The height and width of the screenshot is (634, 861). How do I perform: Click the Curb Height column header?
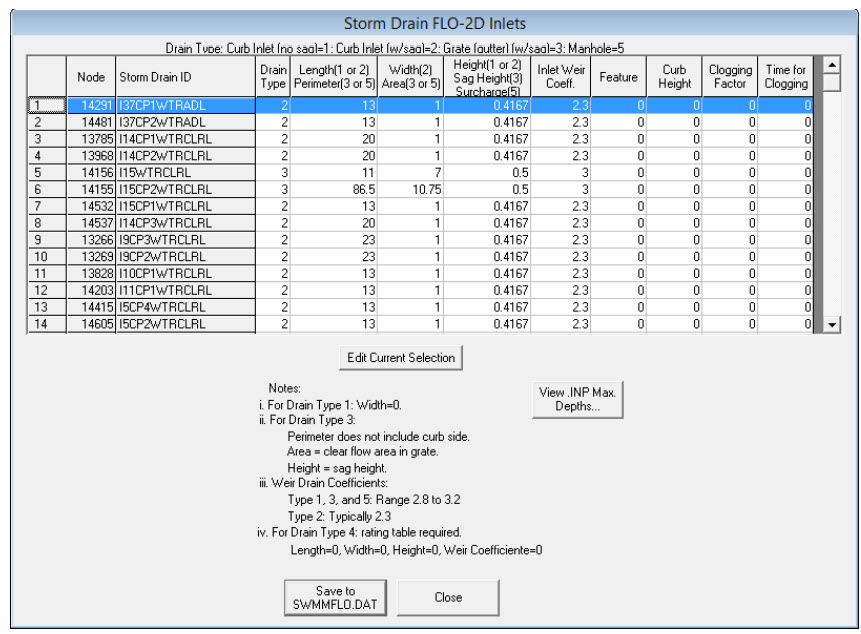point(674,77)
